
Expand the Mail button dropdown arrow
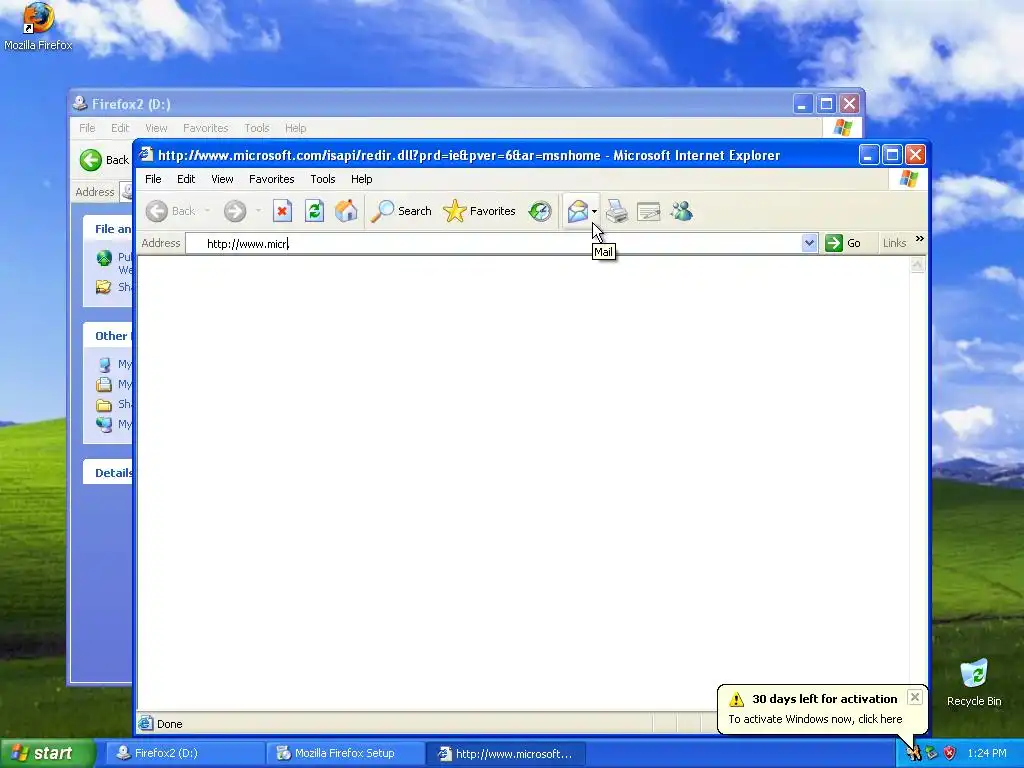[x=594, y=211]
